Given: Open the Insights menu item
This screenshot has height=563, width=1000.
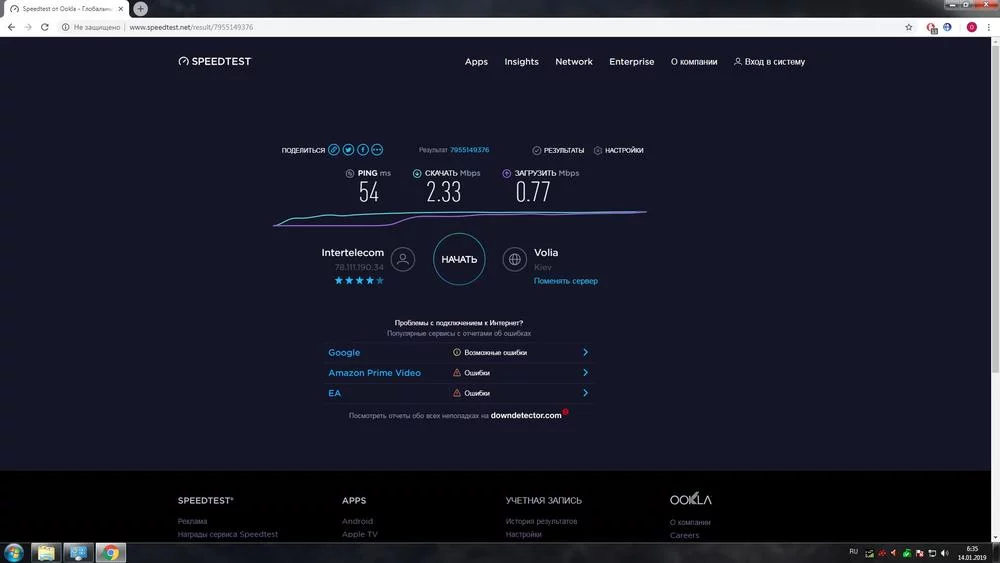Looking at the screenshot, I should (521, 62).
